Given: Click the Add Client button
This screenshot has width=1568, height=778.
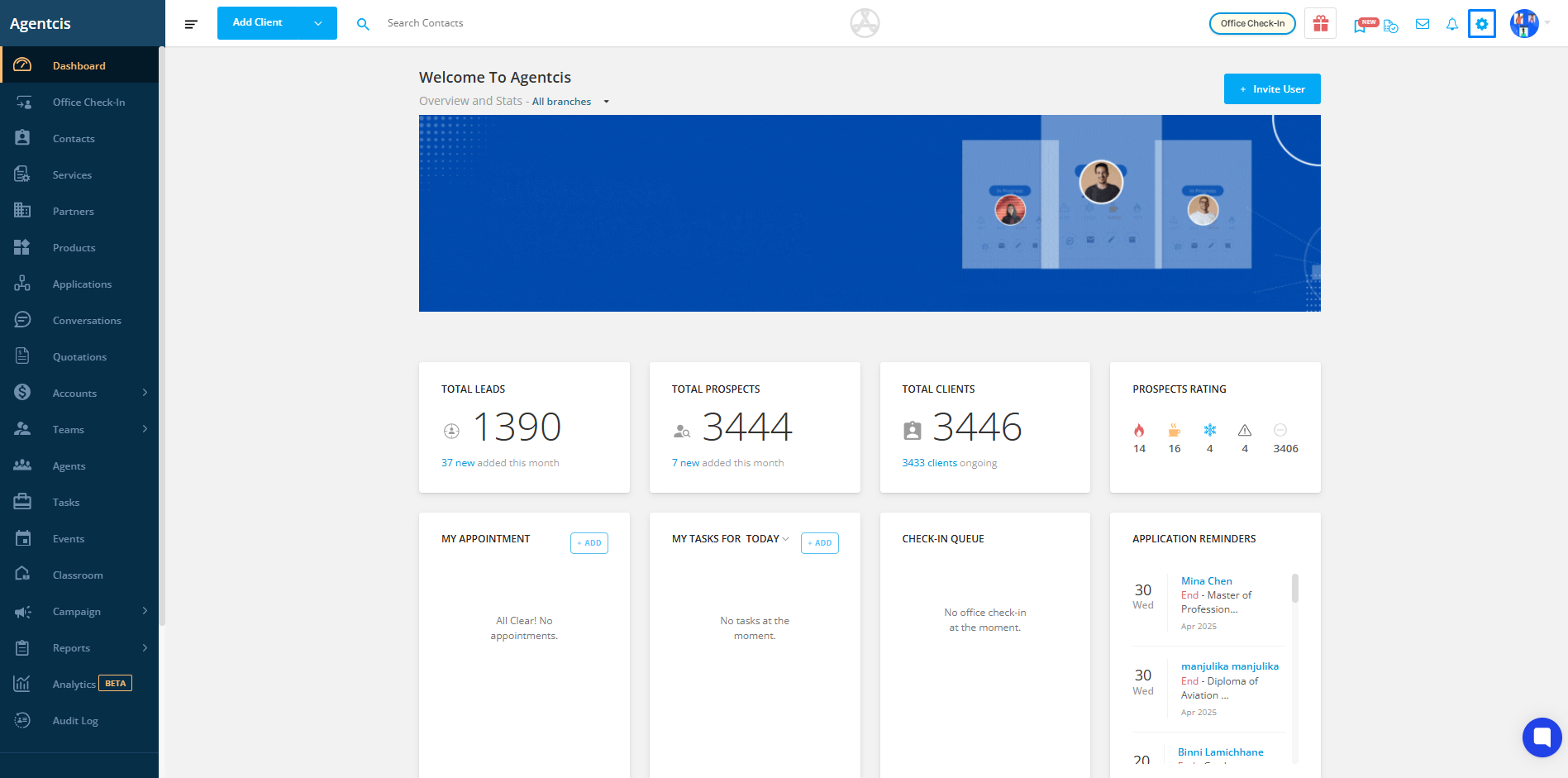Looking at the screenshot, I should pos(258,23).
